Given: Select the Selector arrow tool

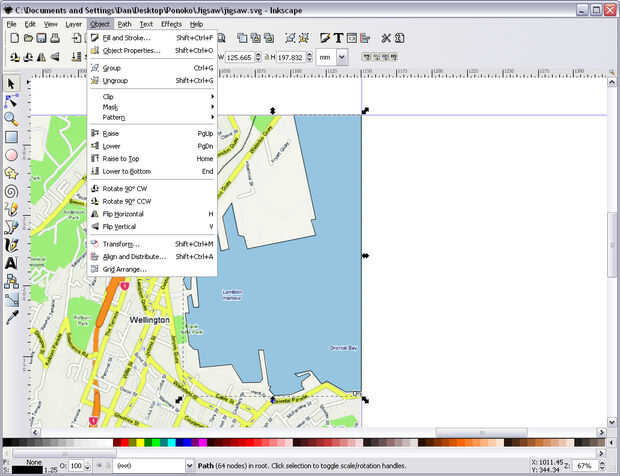Looking at the screenshot, I should 11,83.
